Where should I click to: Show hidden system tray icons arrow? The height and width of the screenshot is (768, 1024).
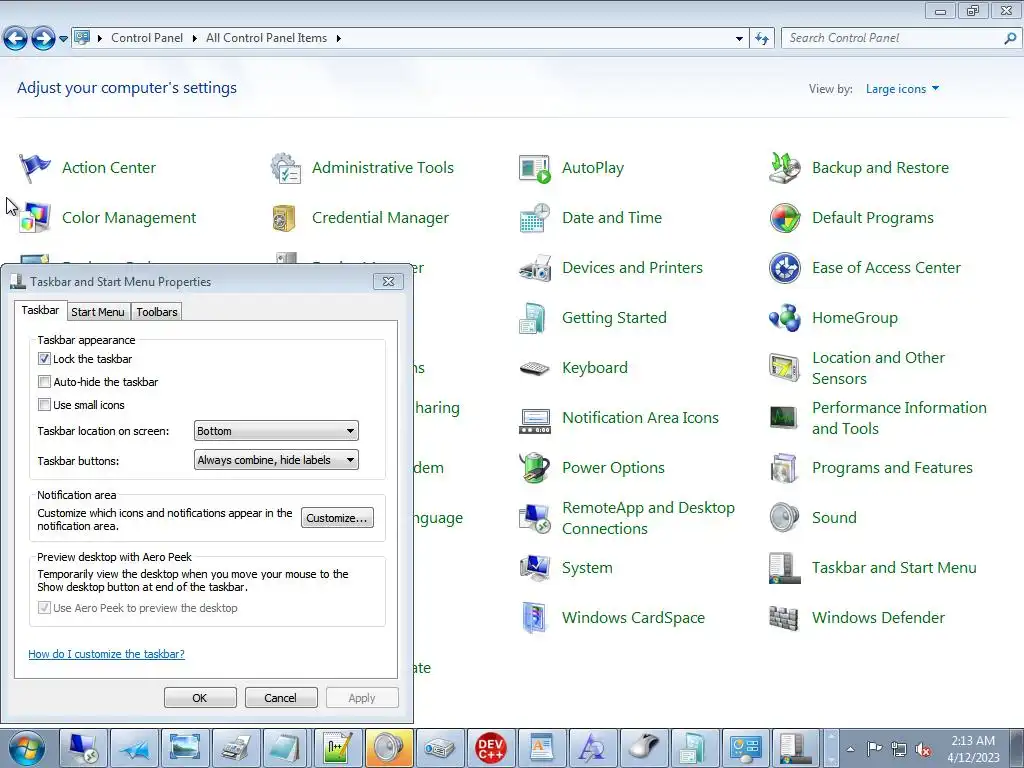[x=850, y=749]
